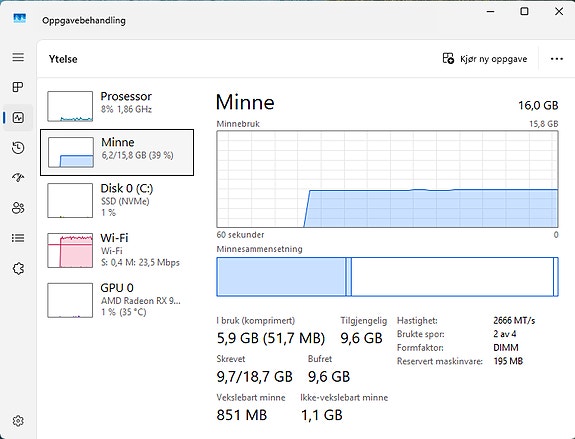Click the Tilgjengelig label above 9,6 GB
Viewport: 575px width, 439px height.
click(x=363, y=321)
